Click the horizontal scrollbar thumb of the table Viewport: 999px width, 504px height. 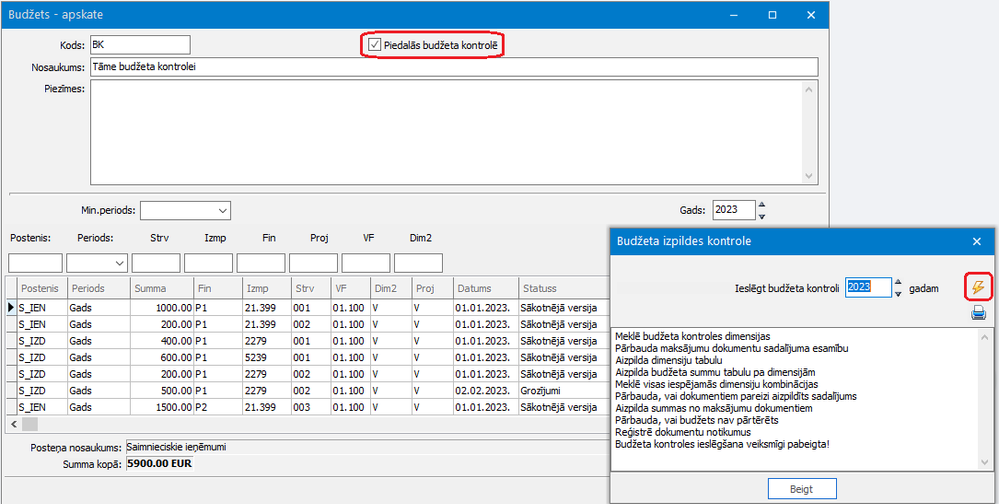point(30,423)
